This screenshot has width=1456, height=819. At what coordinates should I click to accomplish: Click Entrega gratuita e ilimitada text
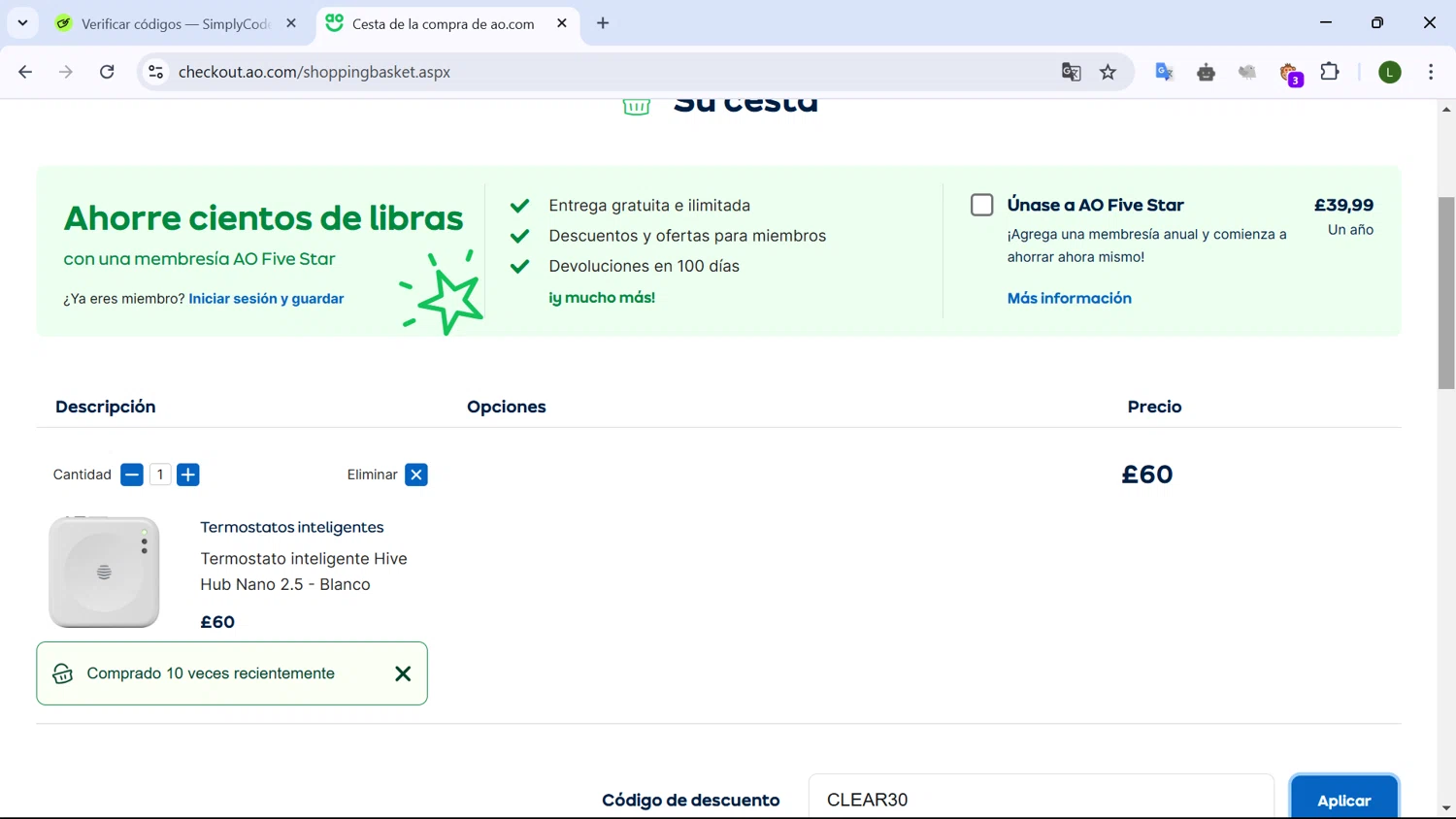coord(649,206)
